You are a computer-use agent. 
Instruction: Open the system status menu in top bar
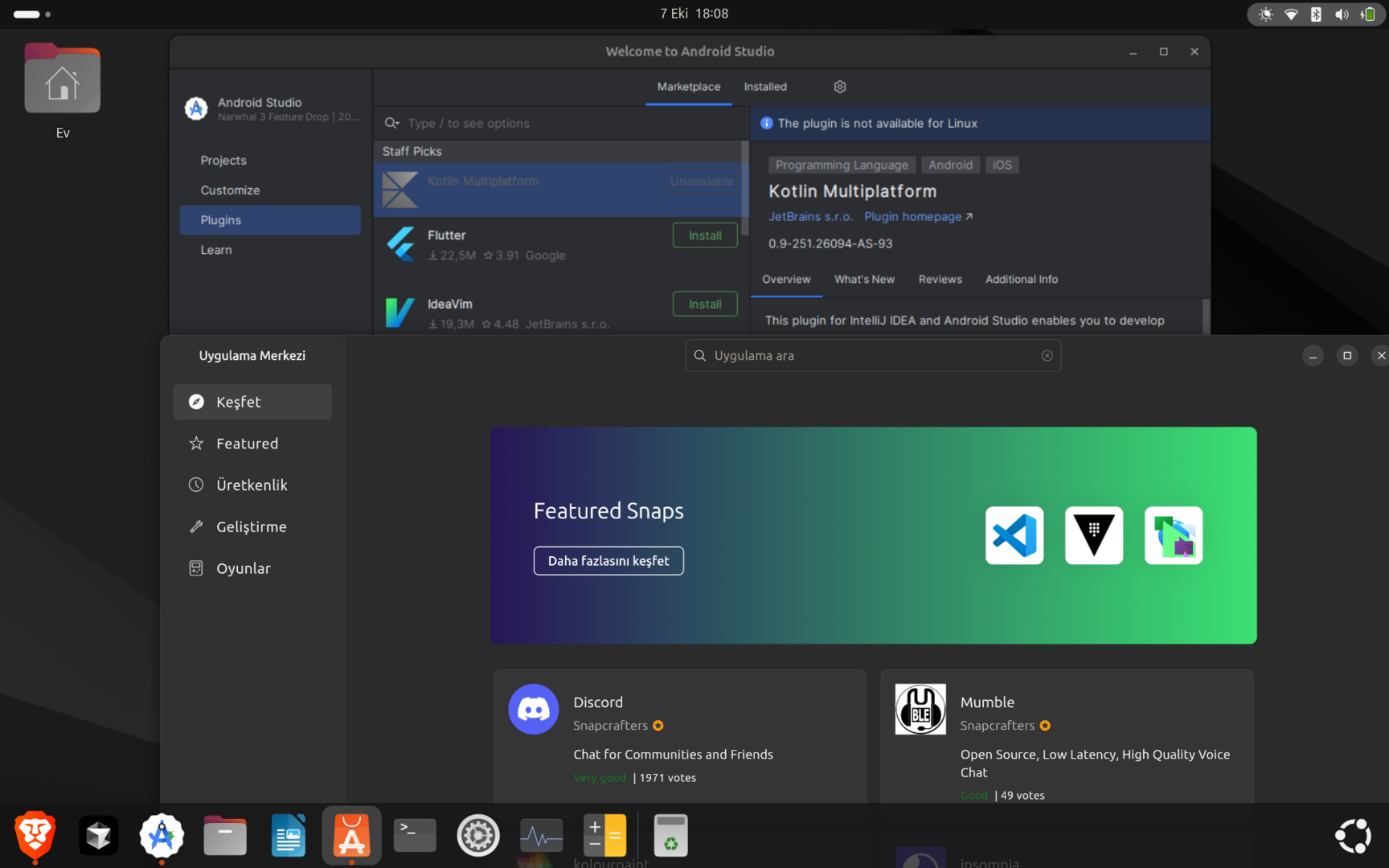click(x=1317, y=14)
